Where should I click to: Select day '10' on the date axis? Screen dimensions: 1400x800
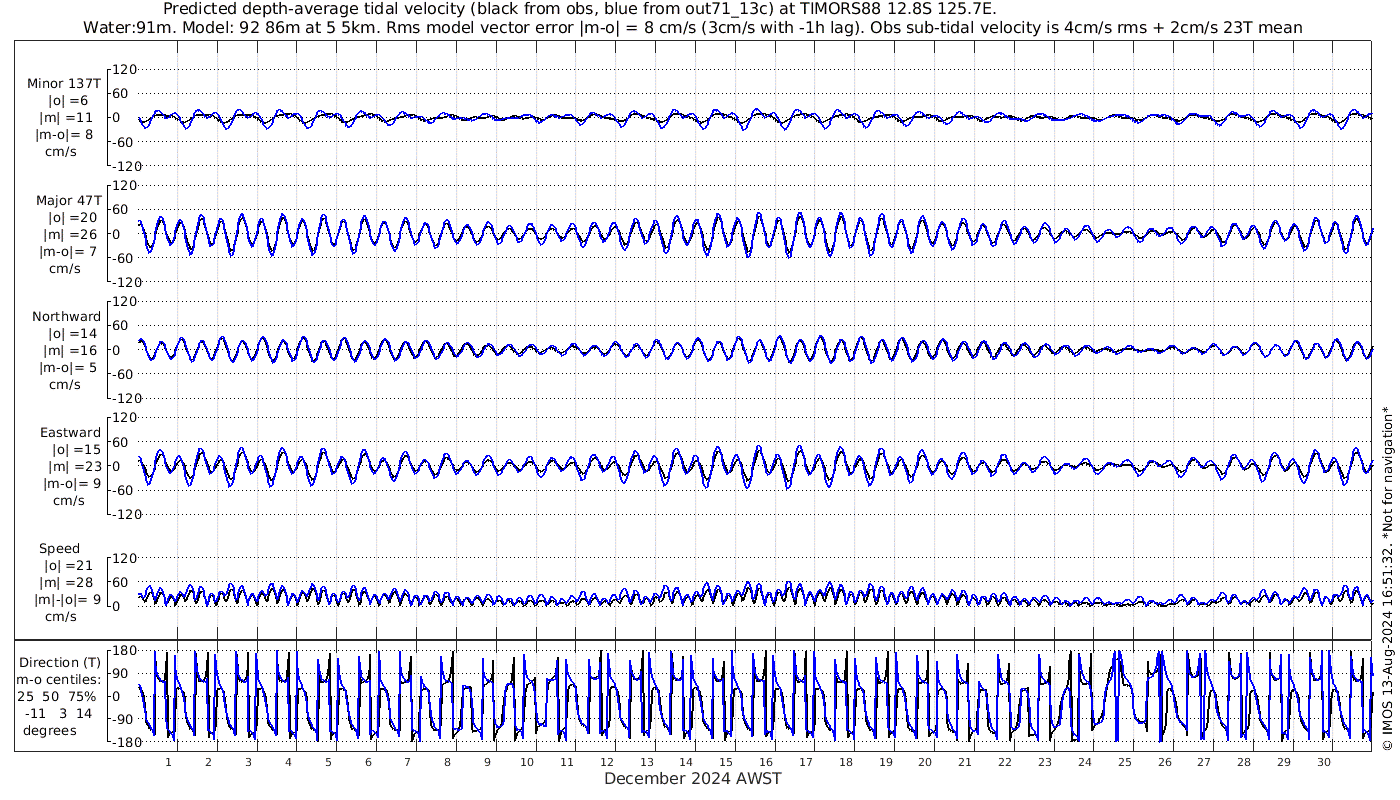(x=527, y=762)
